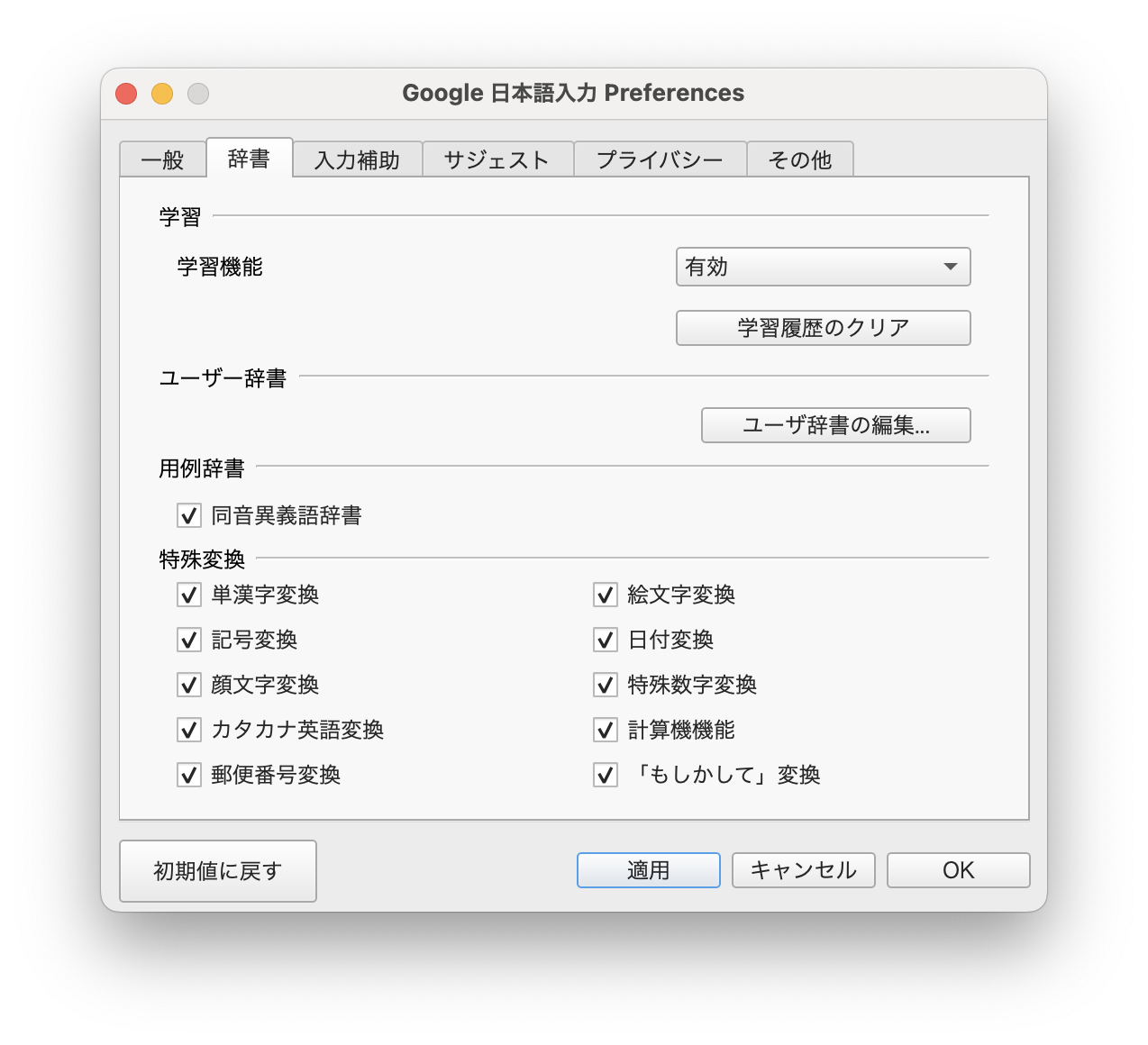Disable 記号変換 checkbox
The width and height of the screenshot is (1148, 1045).
click(189, 641)
